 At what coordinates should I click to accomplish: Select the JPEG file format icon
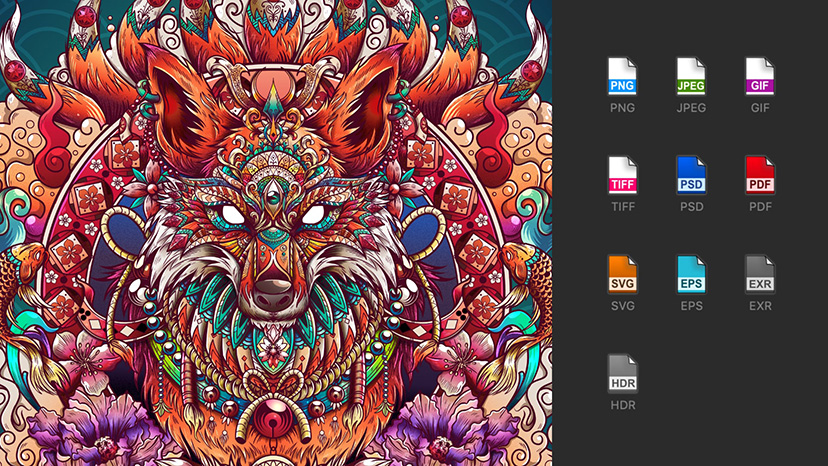click(691, 76)
